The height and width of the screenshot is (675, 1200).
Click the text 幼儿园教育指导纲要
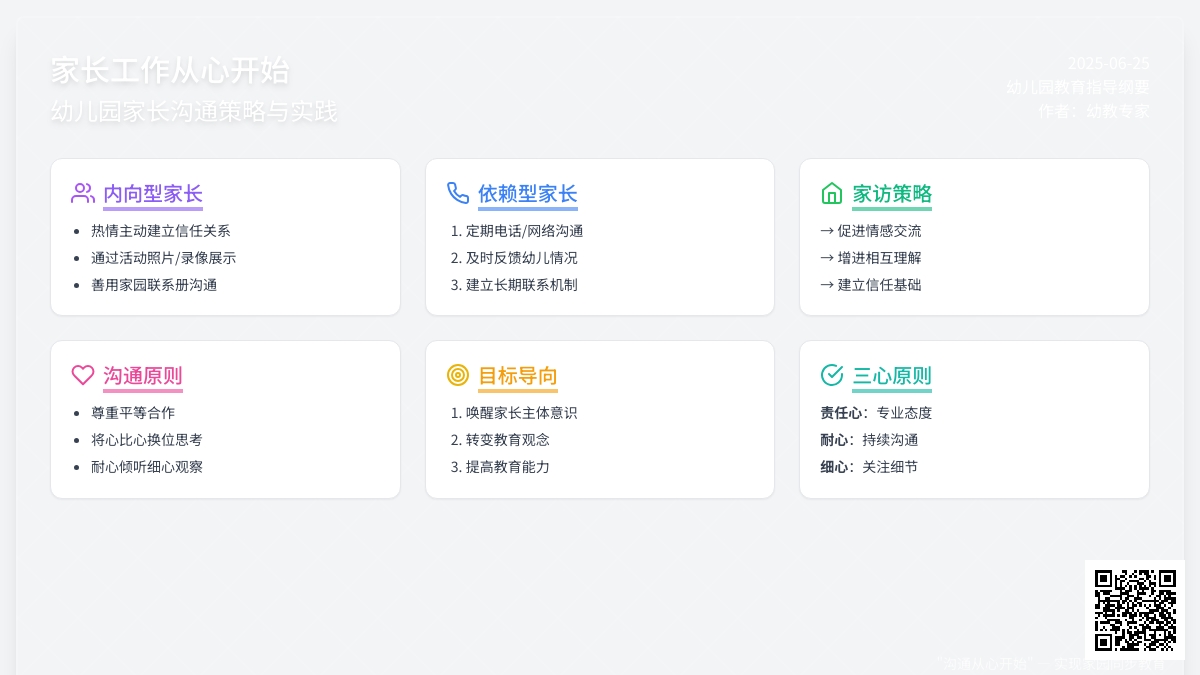(x=1078, y=87)
